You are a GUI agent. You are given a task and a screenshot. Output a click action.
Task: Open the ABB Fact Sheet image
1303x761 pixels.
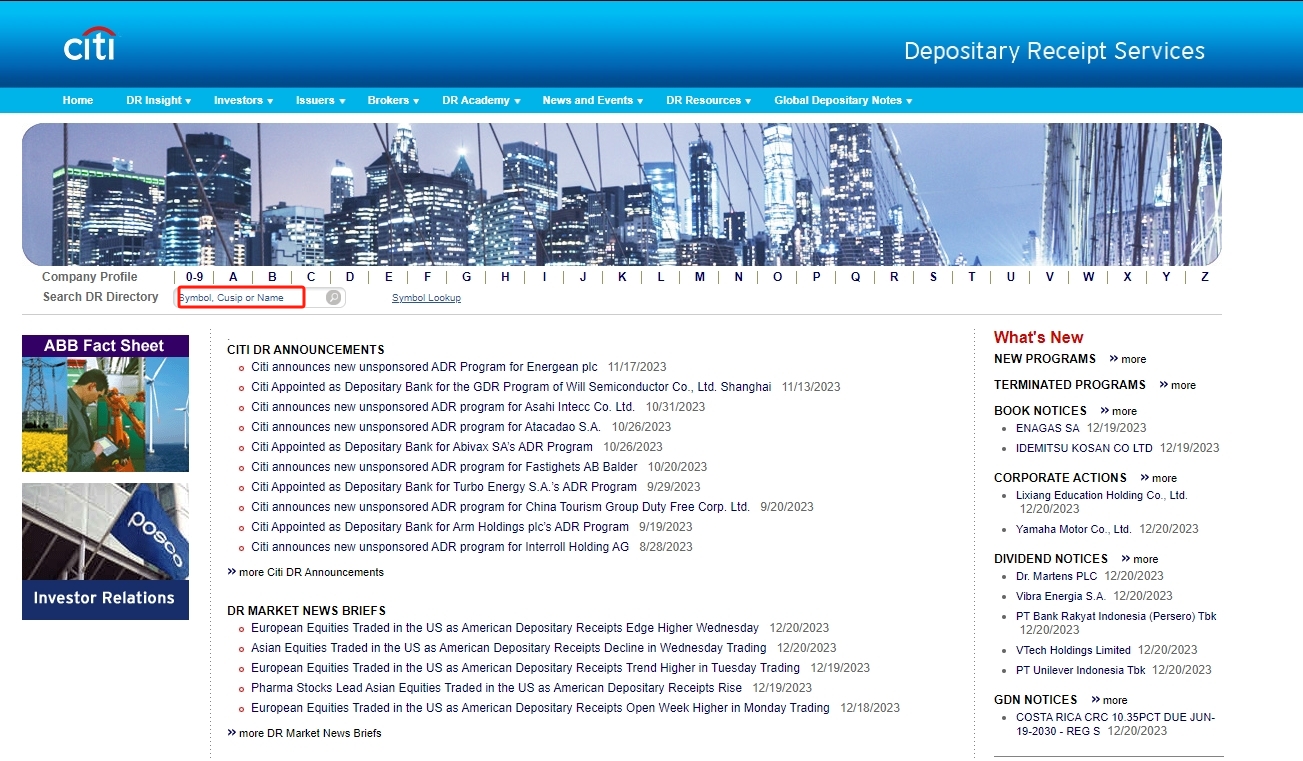point(104,403)
